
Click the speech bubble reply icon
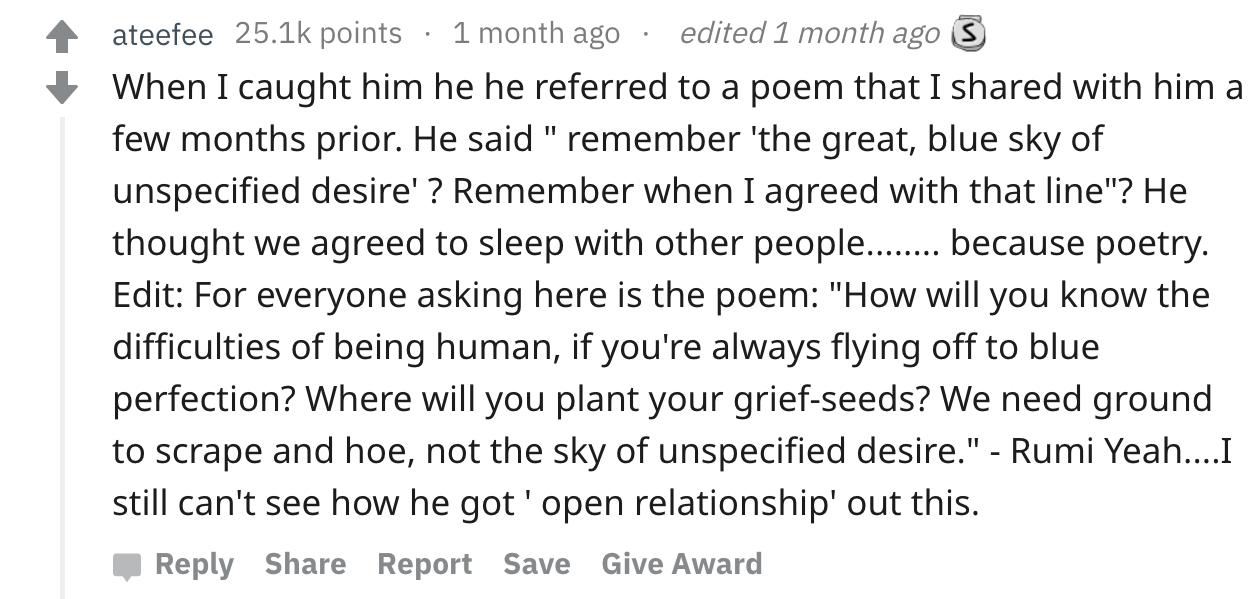128,566
